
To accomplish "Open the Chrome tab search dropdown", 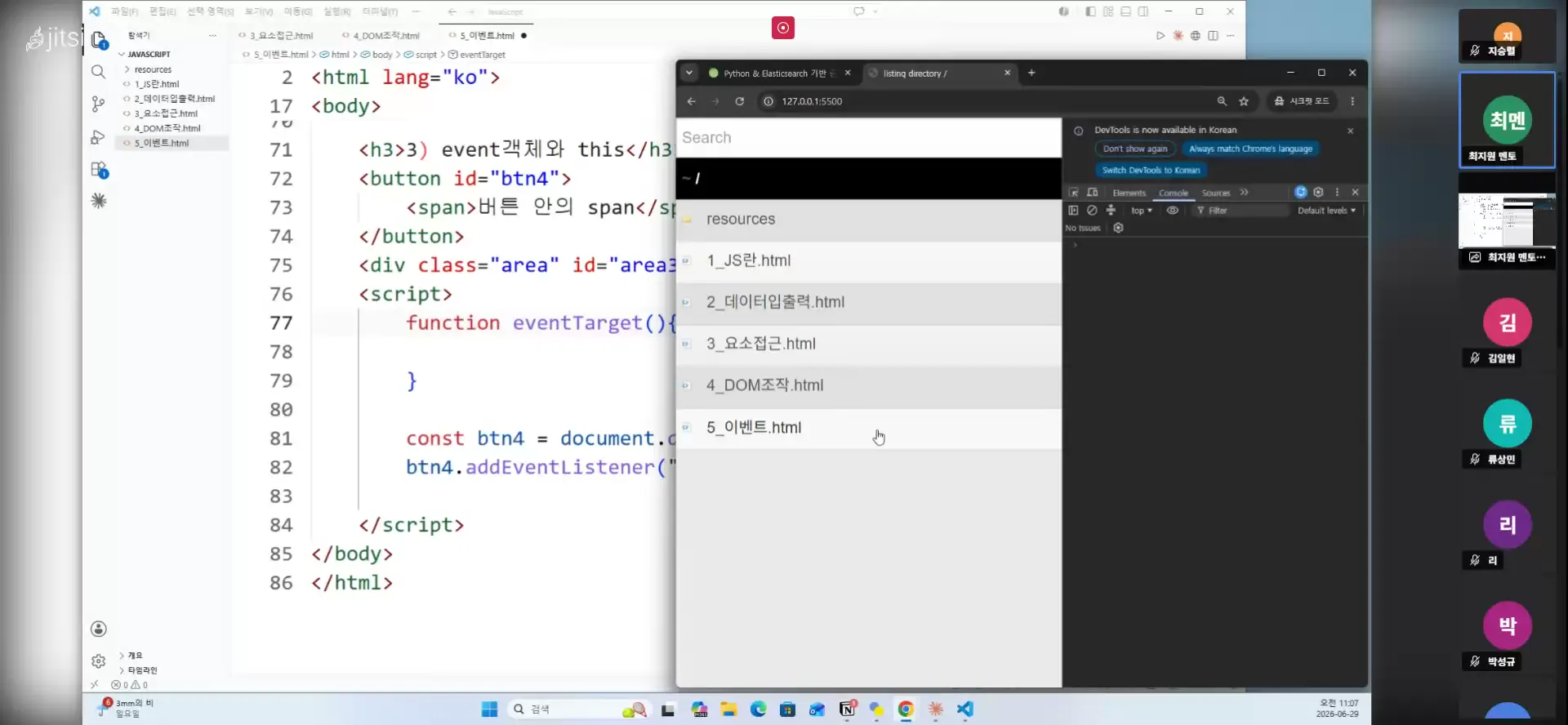I will [689, 73].
